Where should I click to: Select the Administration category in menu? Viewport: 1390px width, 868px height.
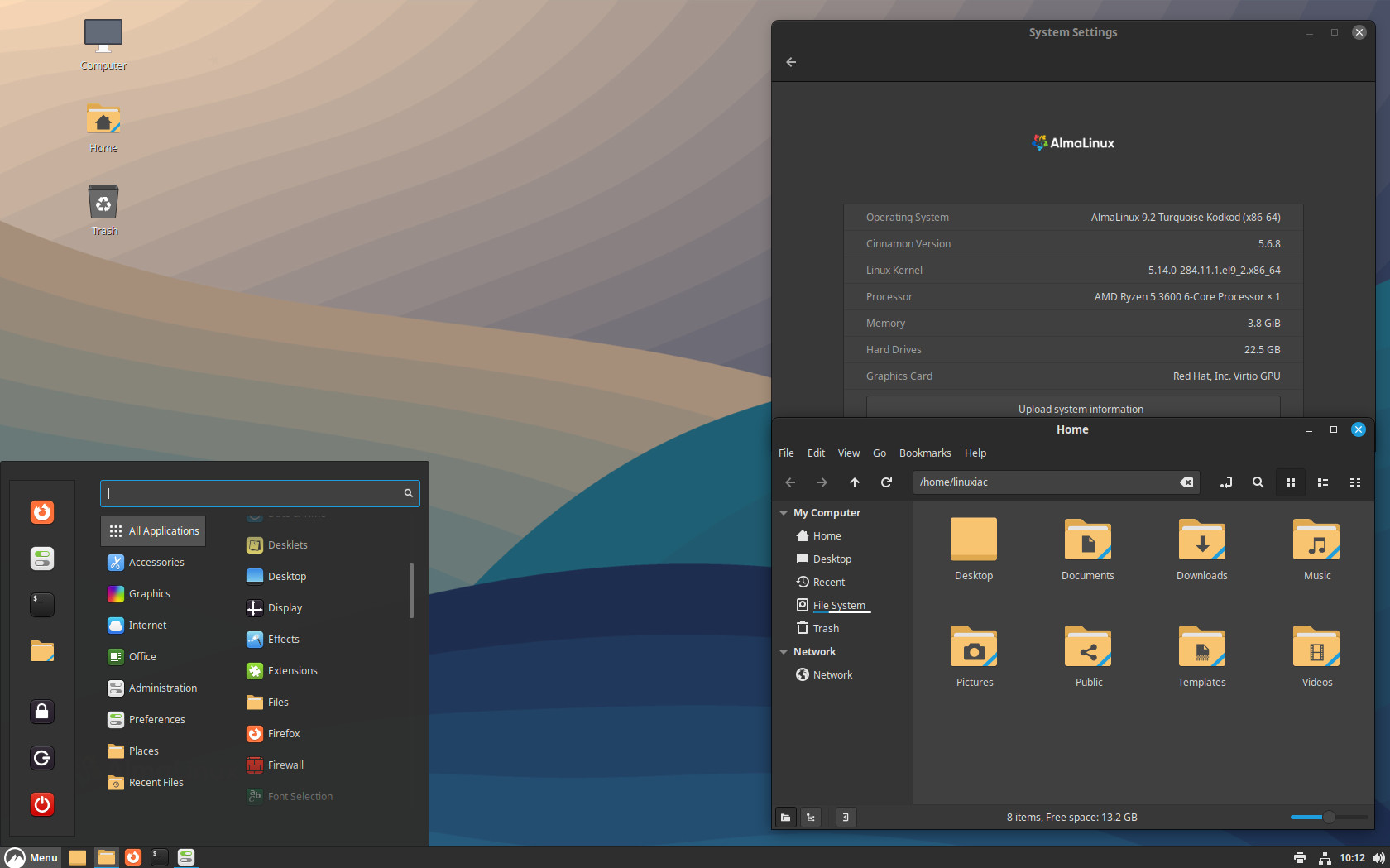pyautogui.click(x=153, y=688)
